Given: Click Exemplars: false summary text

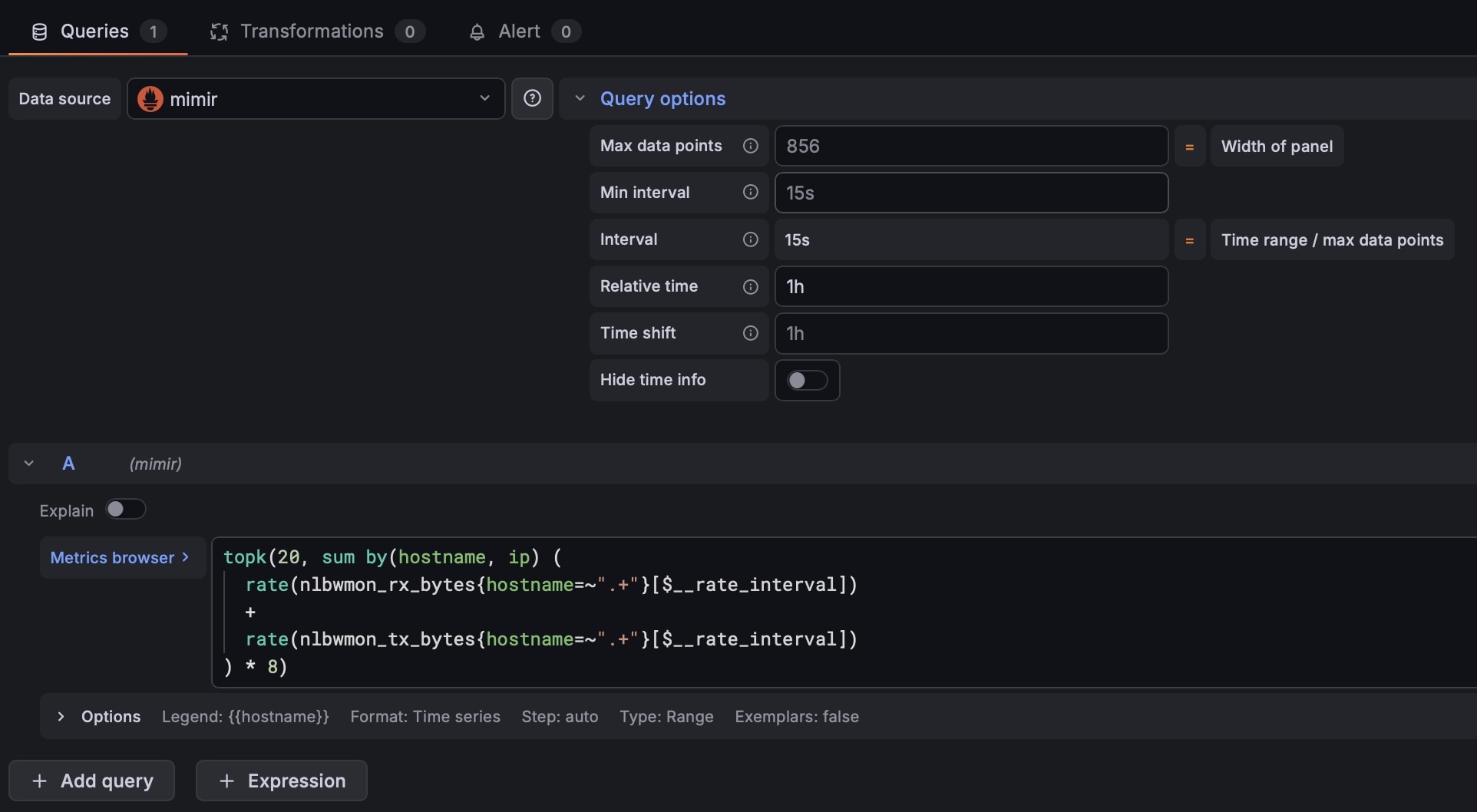Looking at the screenshot, I should tap(797, 717).
